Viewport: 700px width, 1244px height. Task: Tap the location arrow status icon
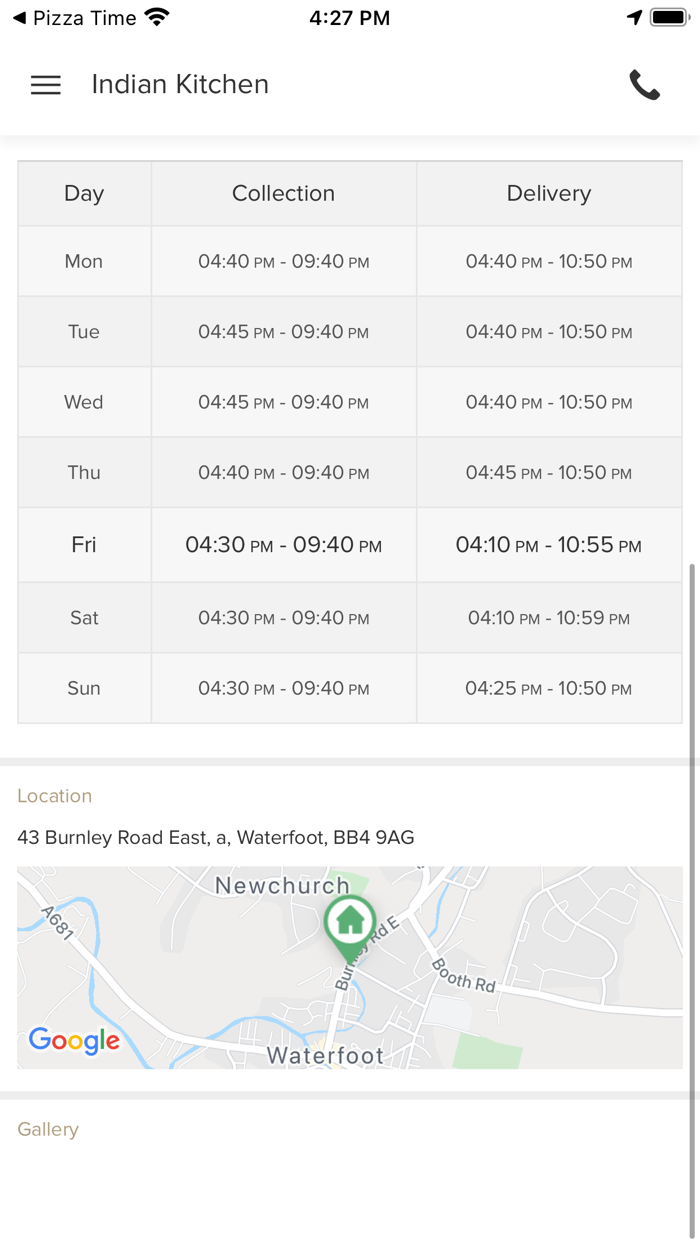pyautogui.click(x=634, y=18)
